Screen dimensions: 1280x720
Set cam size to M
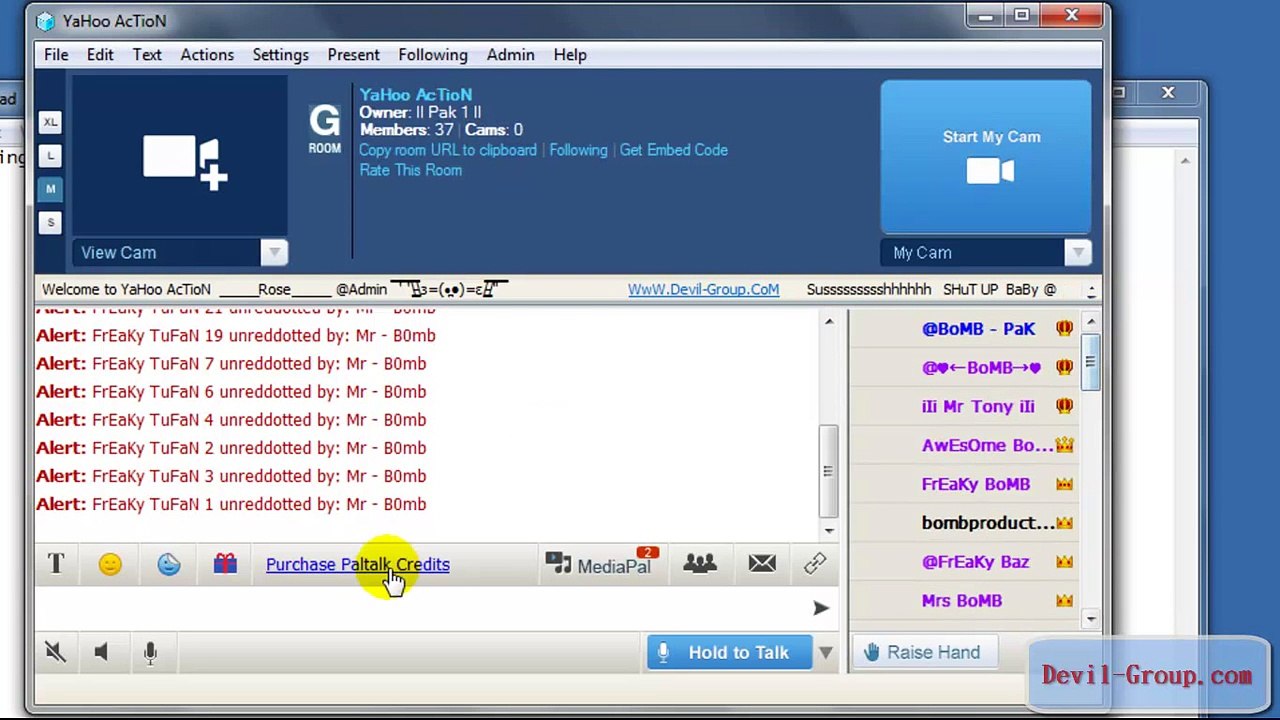pos(50,188)
